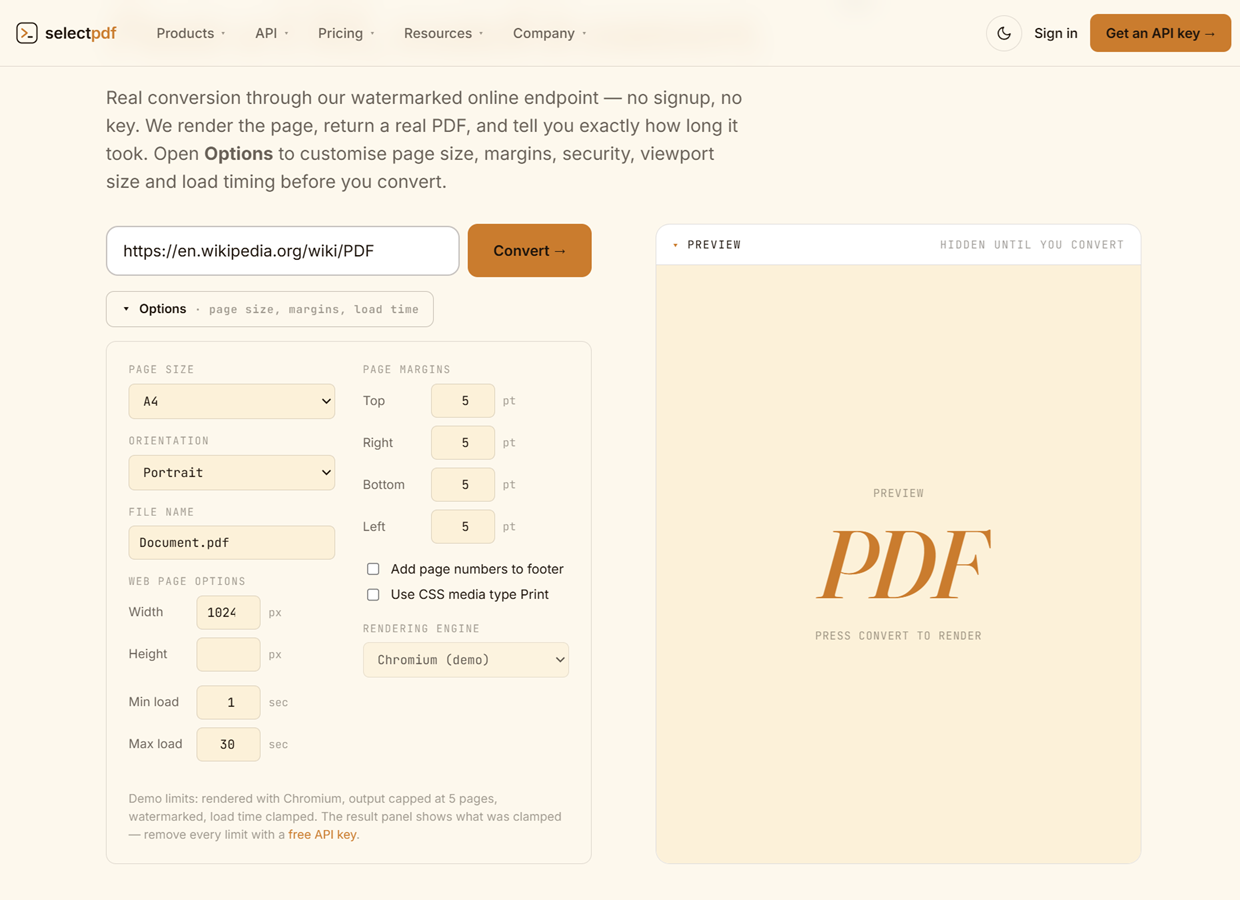The width and height of the screenshot is (1240, 900).
Task: Follow the free API key link
Action: point(322,834)
